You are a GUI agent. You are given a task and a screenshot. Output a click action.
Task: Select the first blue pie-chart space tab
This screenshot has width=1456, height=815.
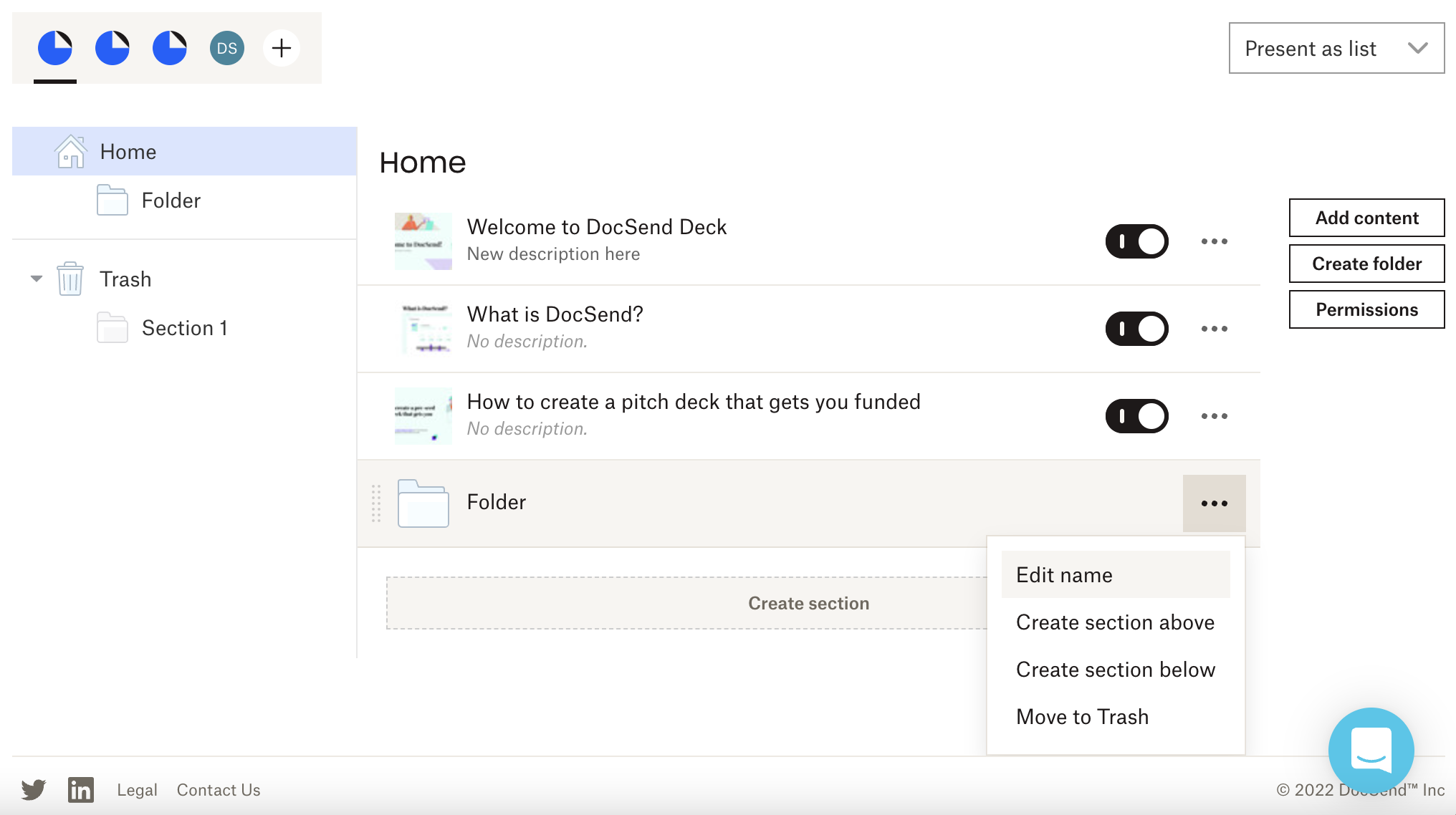pyautogui.click(x=55, y=48)
